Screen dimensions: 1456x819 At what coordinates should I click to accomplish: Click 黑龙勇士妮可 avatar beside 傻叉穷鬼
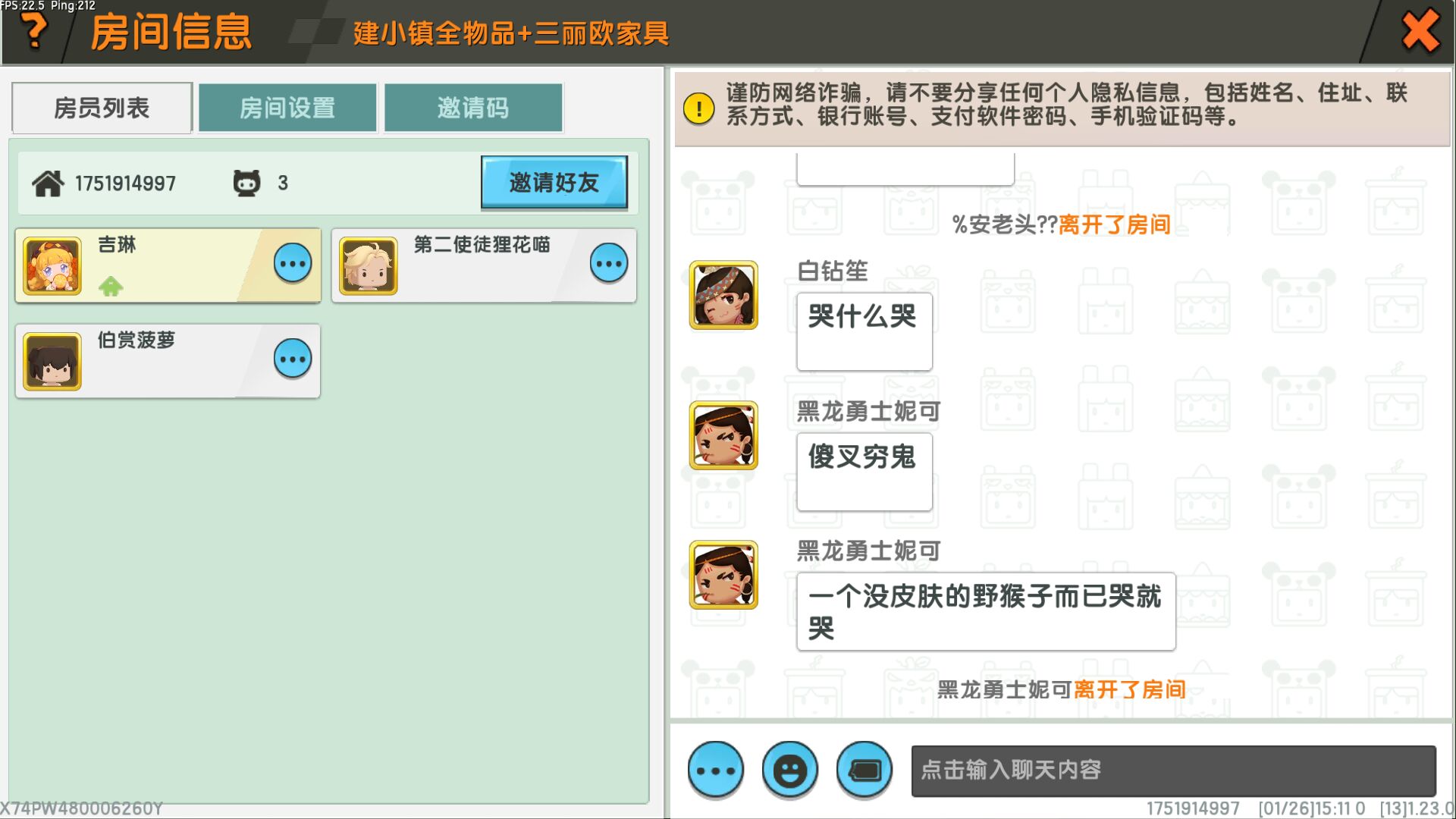[x=723, y=435]
